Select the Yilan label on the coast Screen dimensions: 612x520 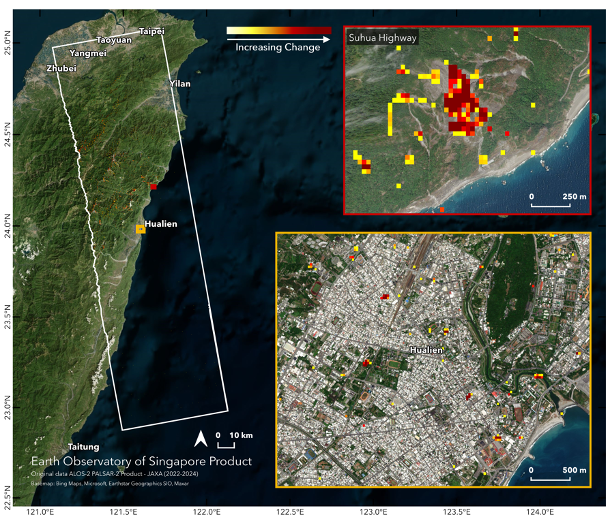180,83
